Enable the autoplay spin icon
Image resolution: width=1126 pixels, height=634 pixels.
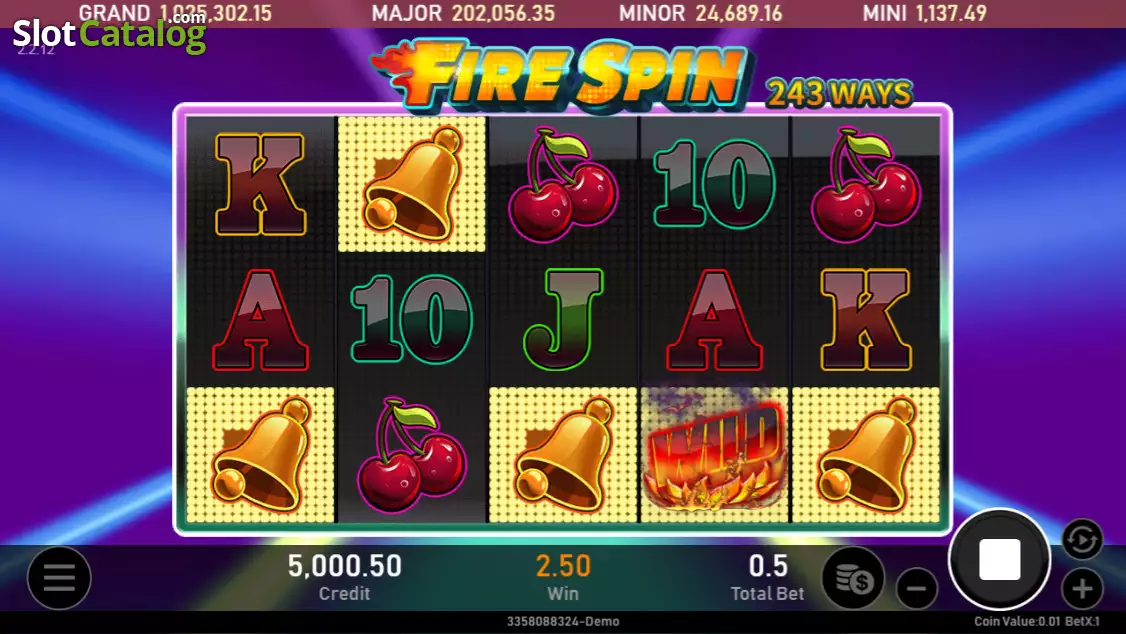point(1081,539)
